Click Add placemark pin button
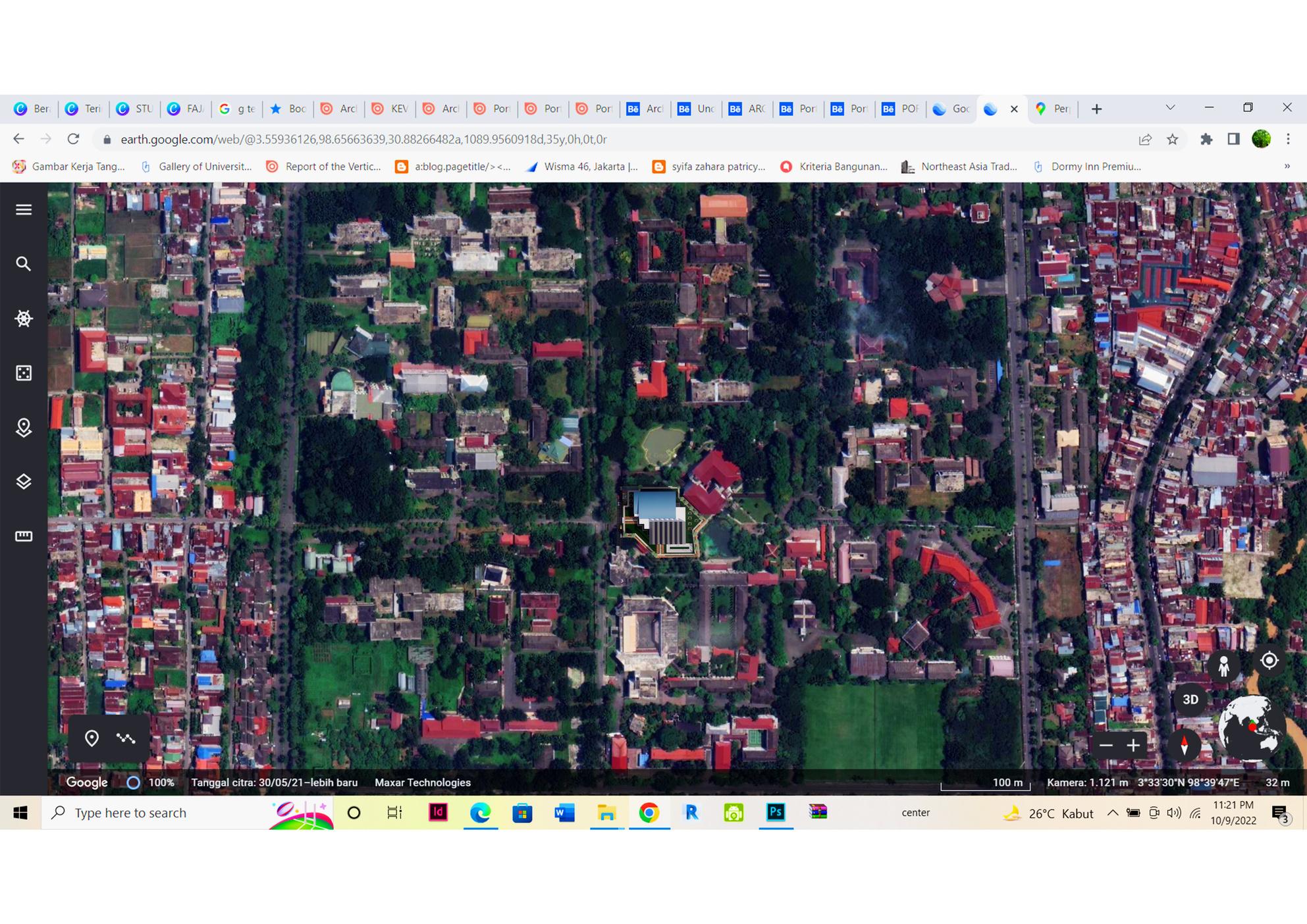 click(x=92, y=738)
